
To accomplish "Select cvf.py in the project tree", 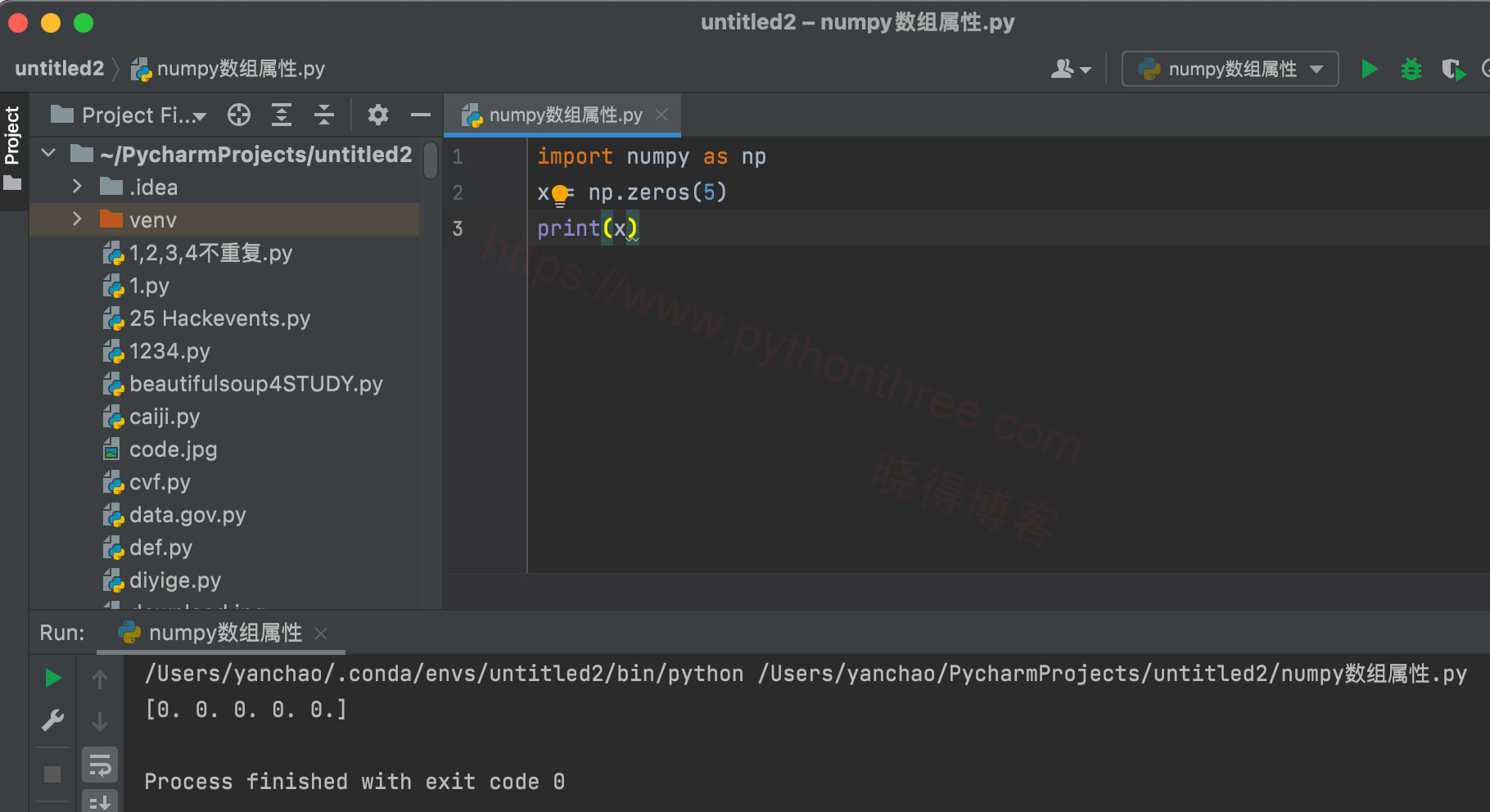I will click(160, 482).
